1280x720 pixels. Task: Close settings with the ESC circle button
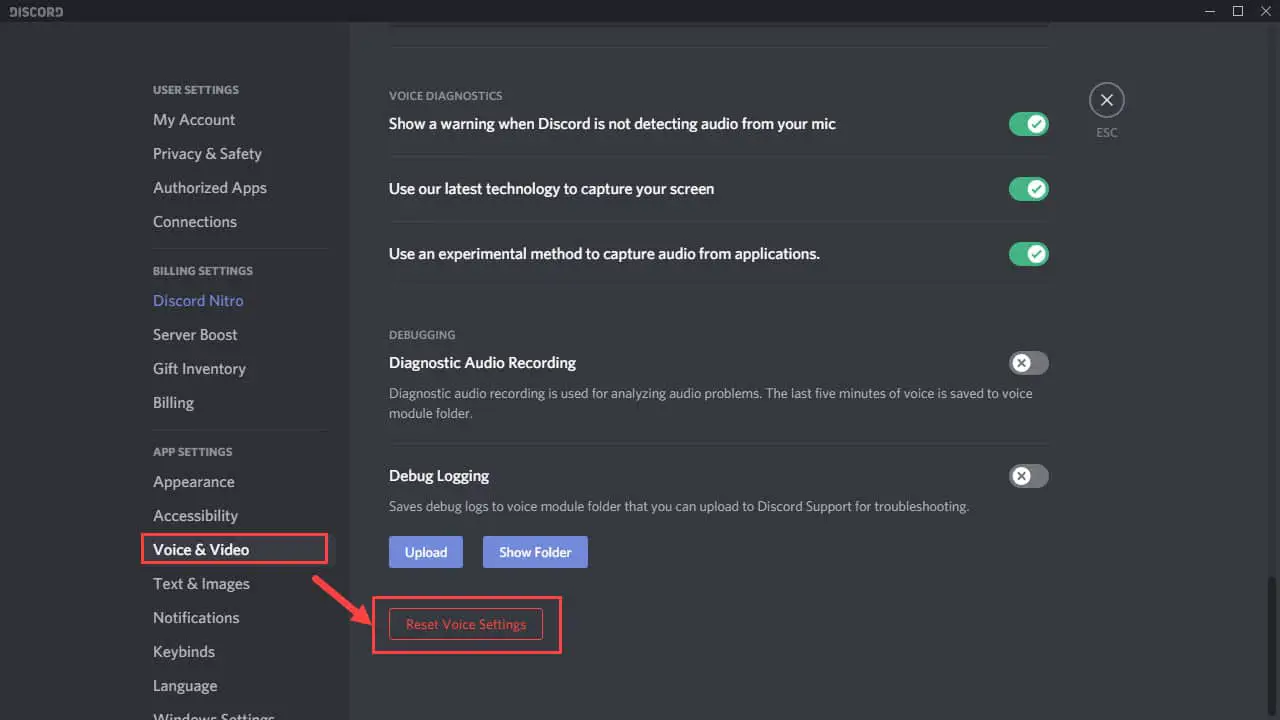tap(1106, 100)
